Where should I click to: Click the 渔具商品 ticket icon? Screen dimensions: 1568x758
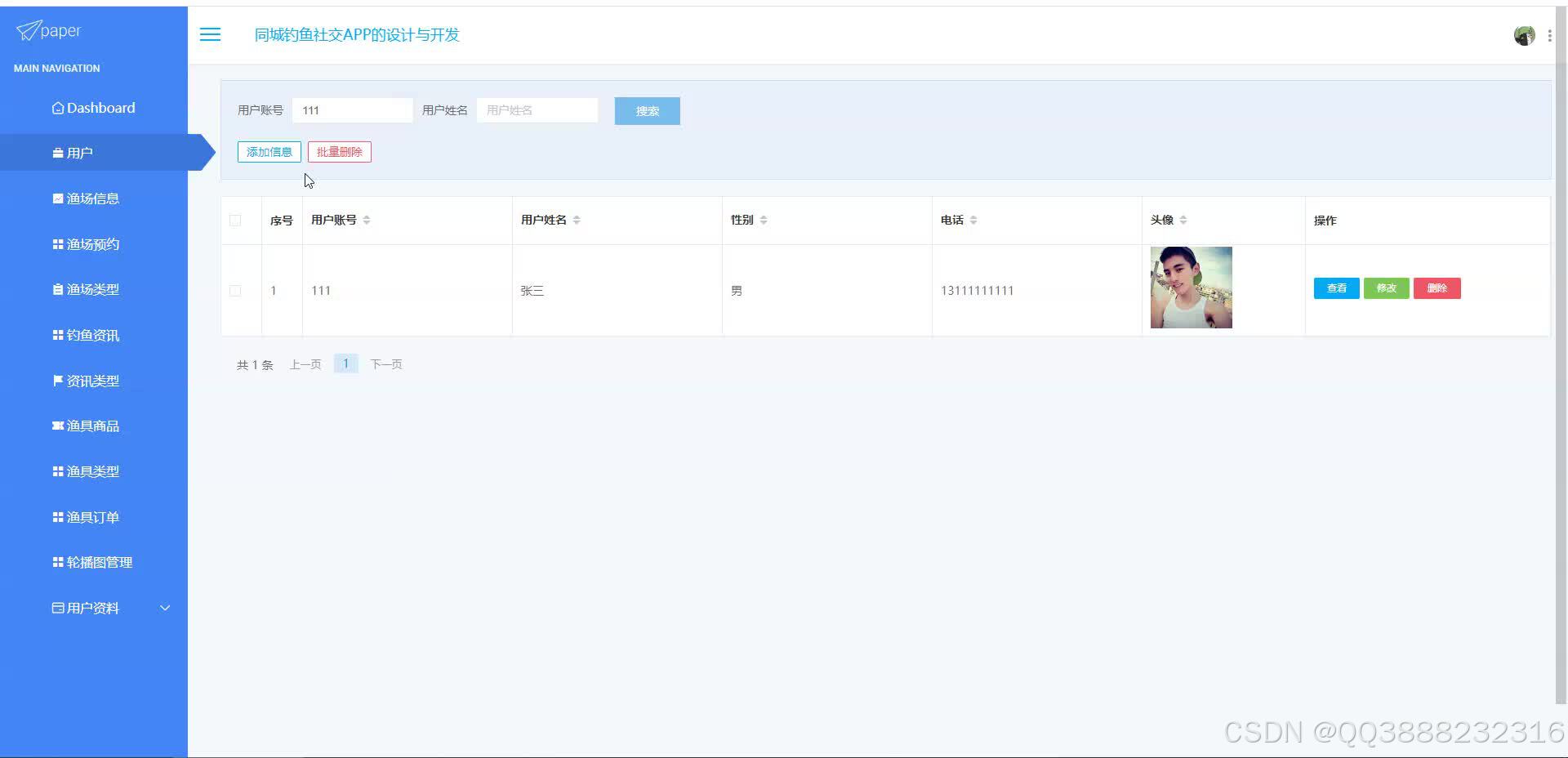click(58, 426)
